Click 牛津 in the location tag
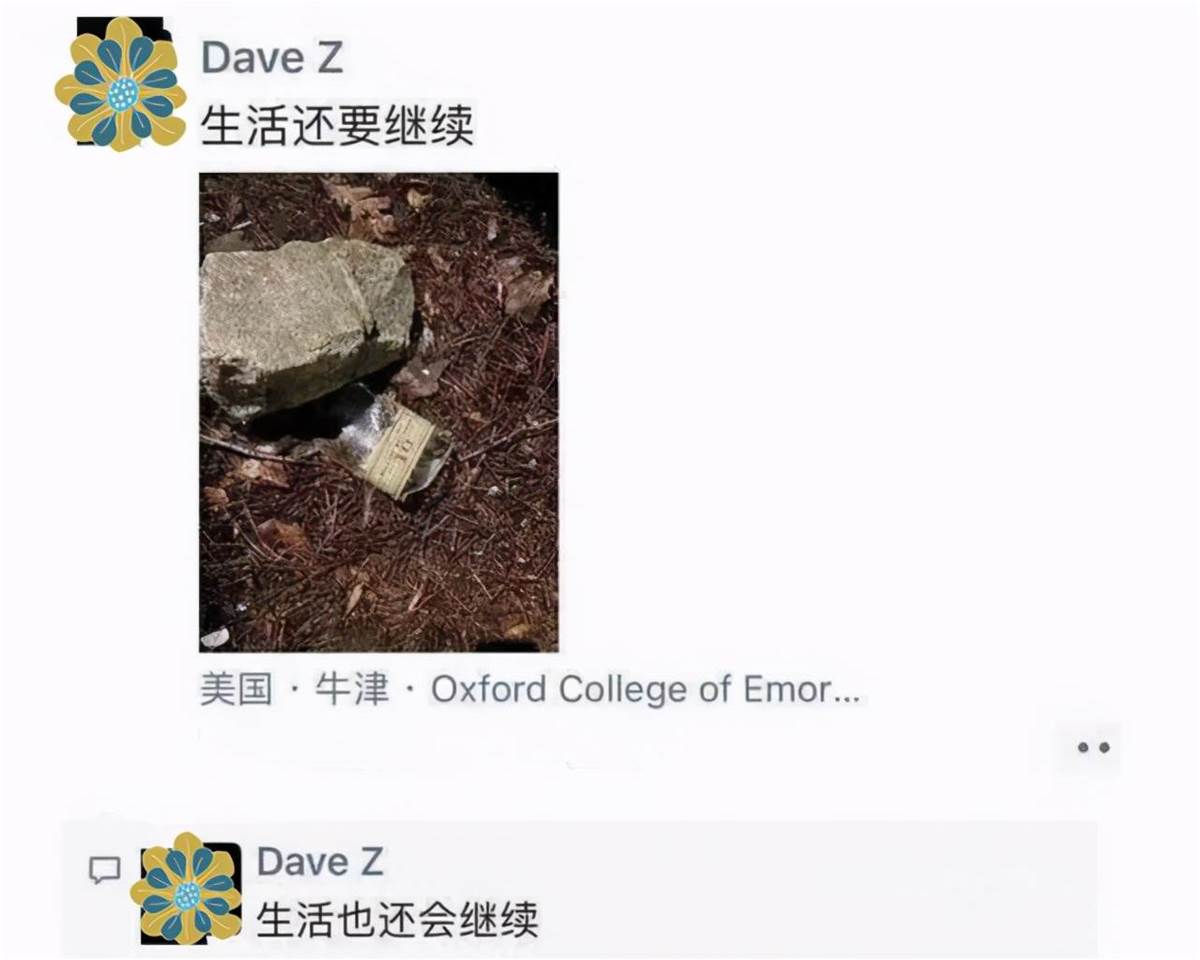The image size is (1200, 960). (352, 690)
